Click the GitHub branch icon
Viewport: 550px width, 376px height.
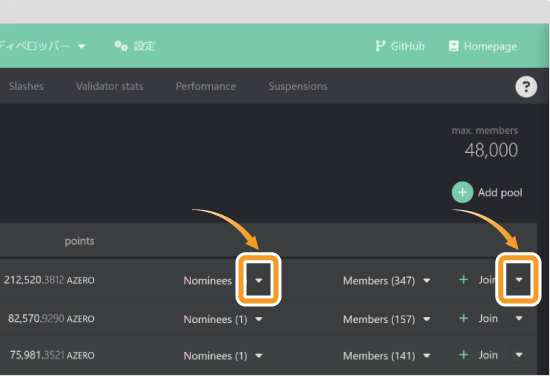380,46
